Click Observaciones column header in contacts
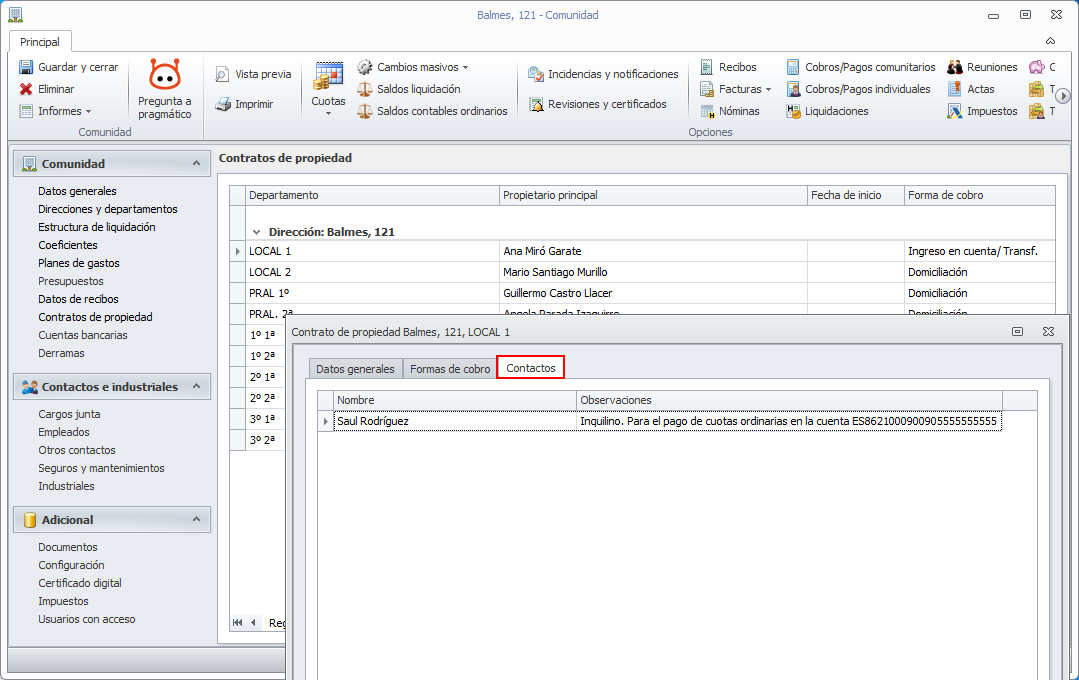This screenshot has width=1079, height=680. tap(789, 401)
